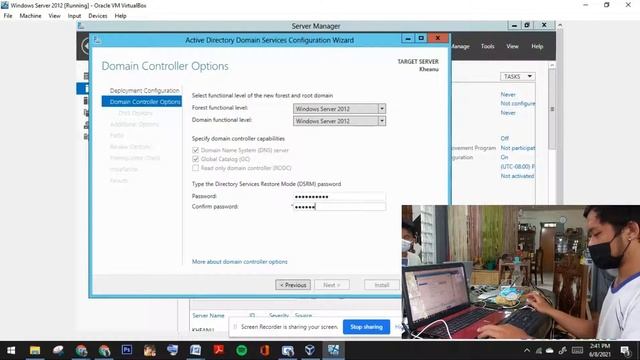Select the active screen recorder taskbar icon
Screen dimensions: 640x360
point(333,350)
